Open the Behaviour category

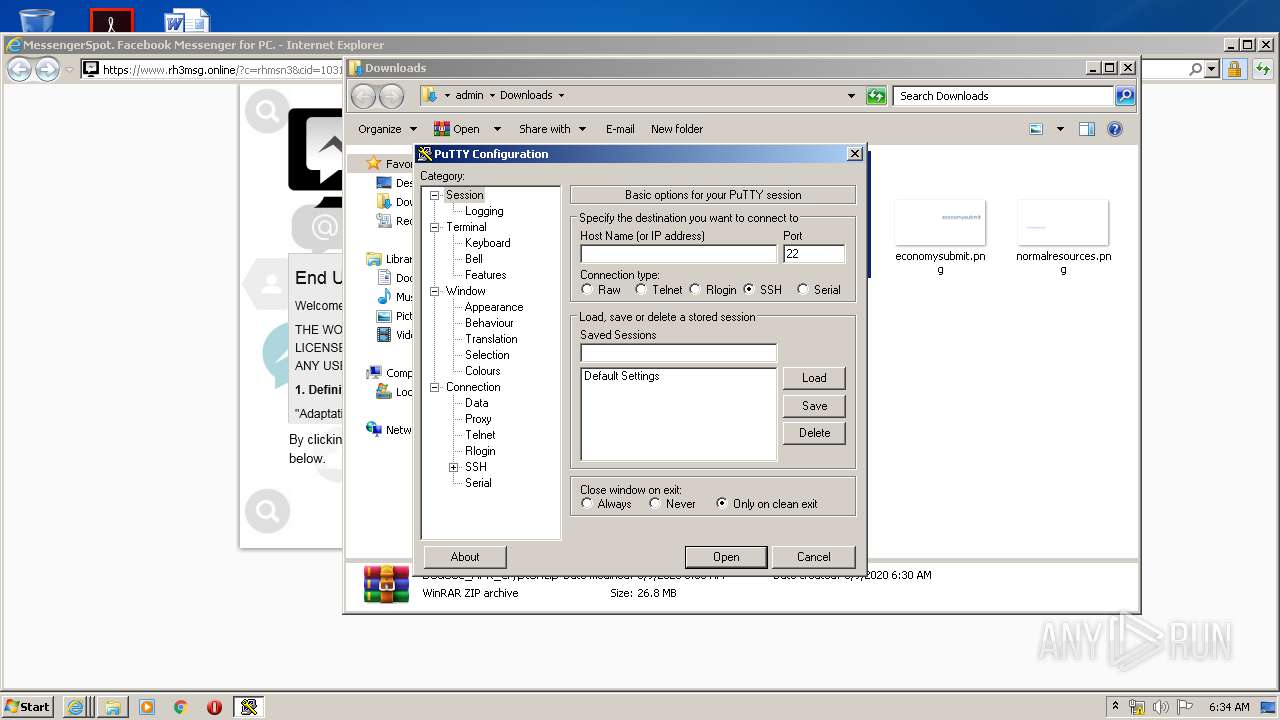489,323
